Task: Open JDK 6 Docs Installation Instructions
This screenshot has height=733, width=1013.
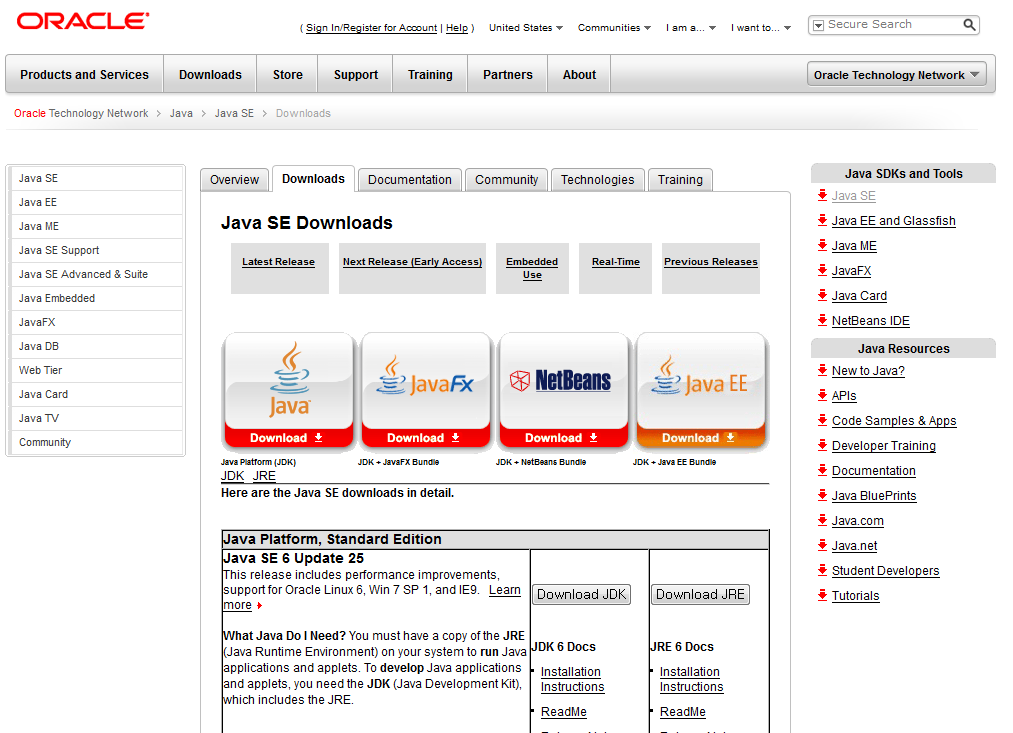Action: tap(572, 679)
